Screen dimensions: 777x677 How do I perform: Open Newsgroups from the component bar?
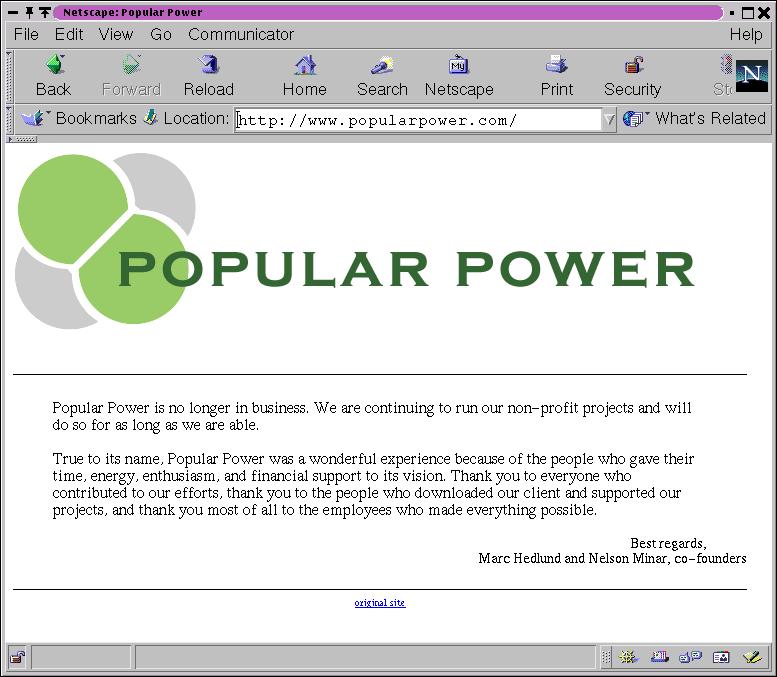point(690,658)
